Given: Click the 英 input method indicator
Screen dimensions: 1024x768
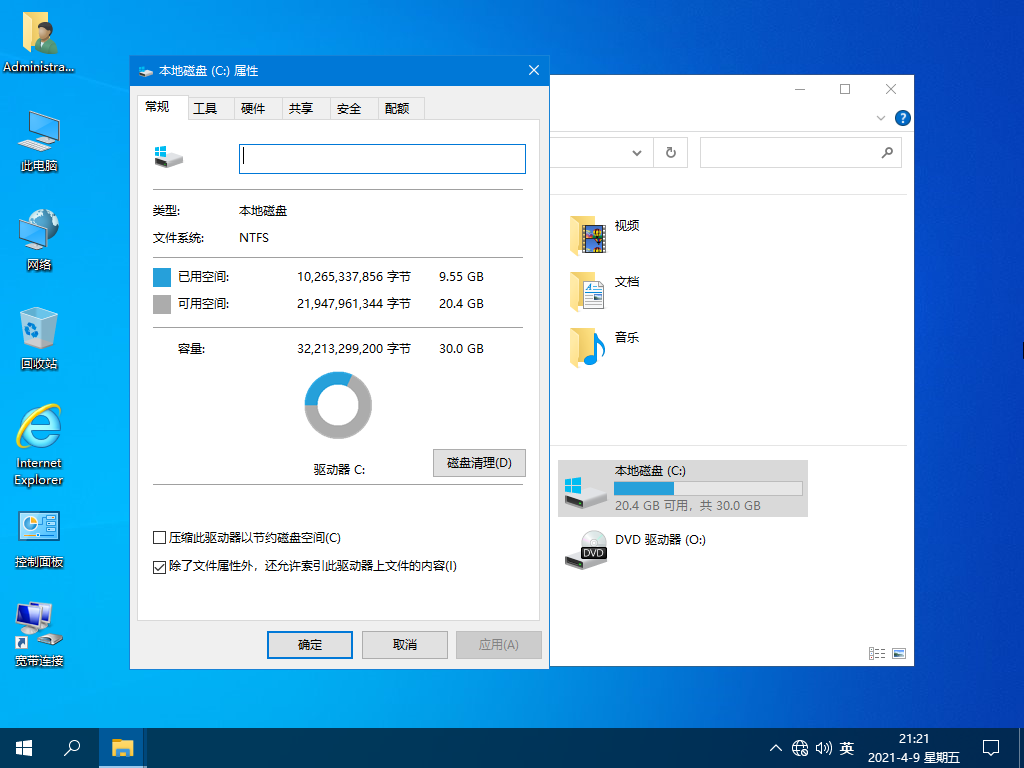Looking at the screenshot, I should [x=847, y=748].
